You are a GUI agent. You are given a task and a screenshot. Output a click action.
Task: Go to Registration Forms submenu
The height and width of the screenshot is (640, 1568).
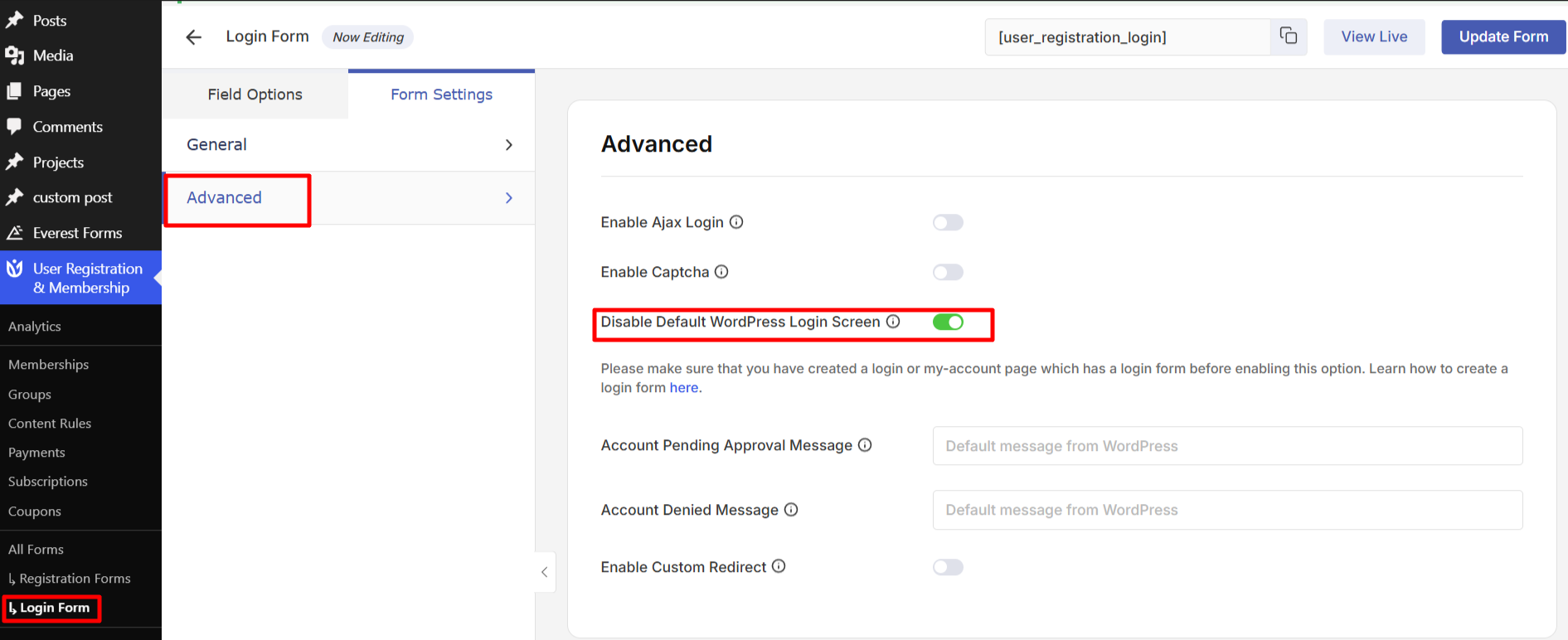(70, 579)
